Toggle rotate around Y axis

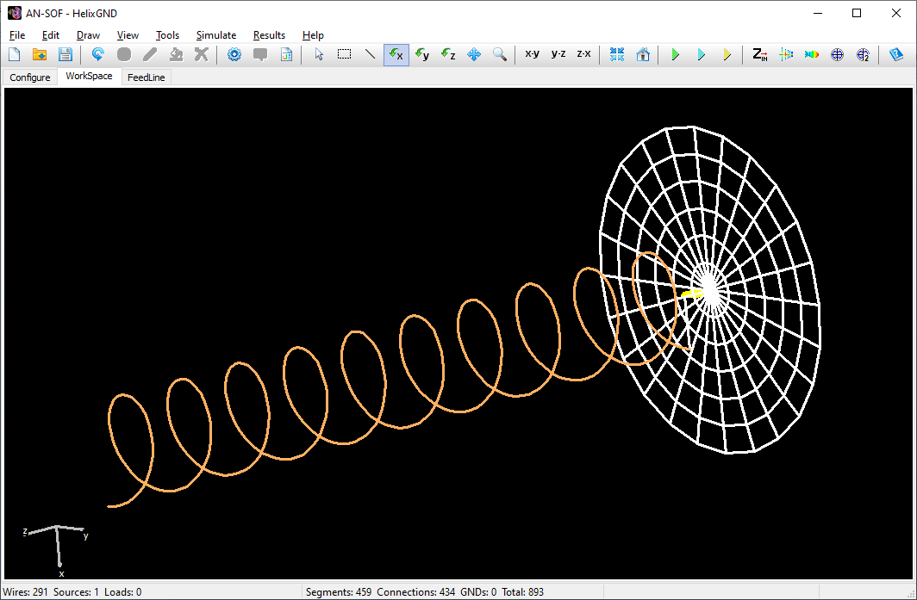(x=422, y=54)
